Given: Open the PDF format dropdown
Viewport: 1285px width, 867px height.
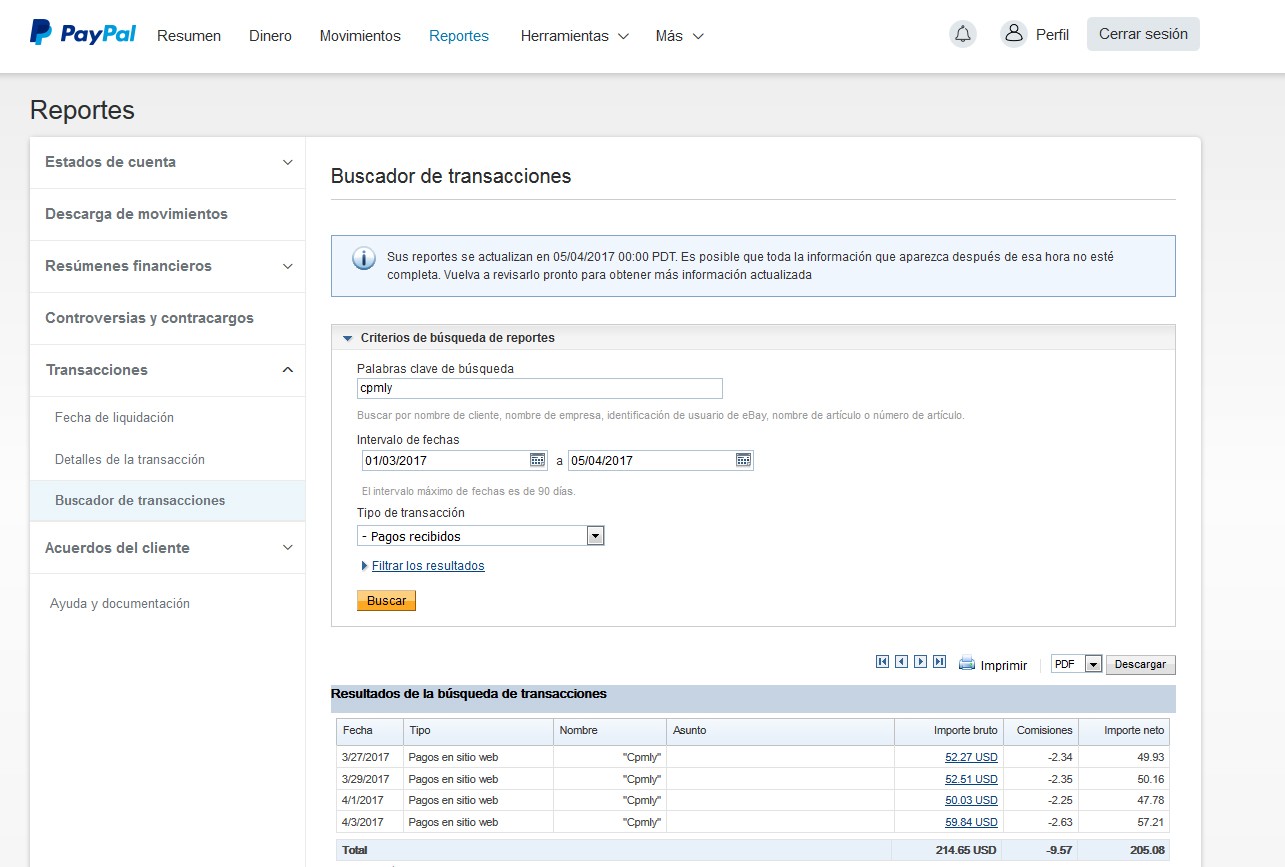Looking at the screenshot, I should click(1093, 665).
